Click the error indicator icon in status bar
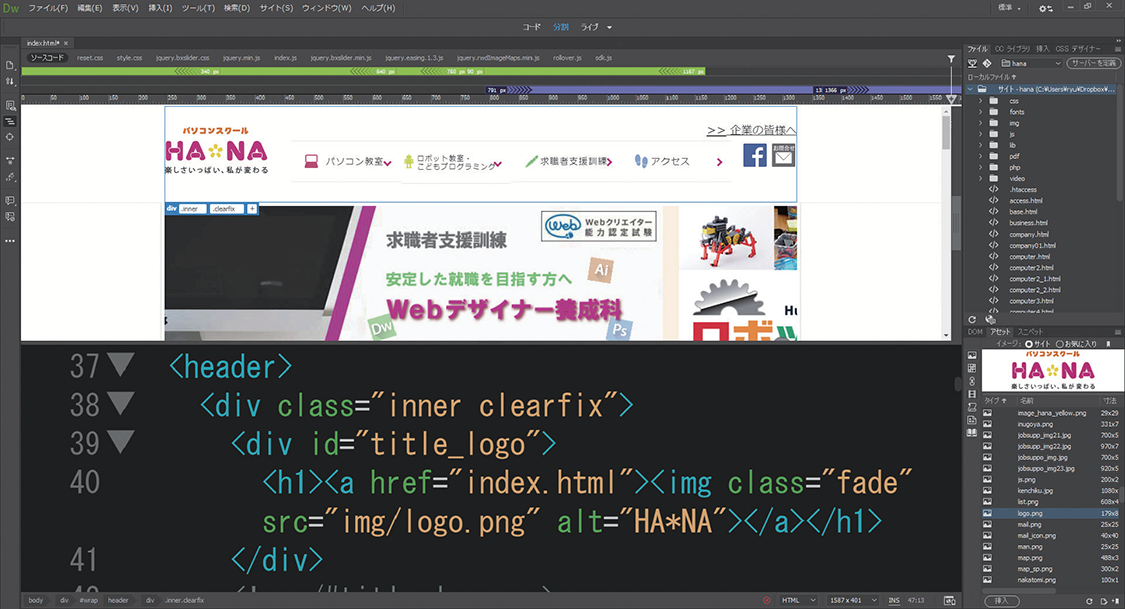The image size is (1125, 609). [767, 600]
